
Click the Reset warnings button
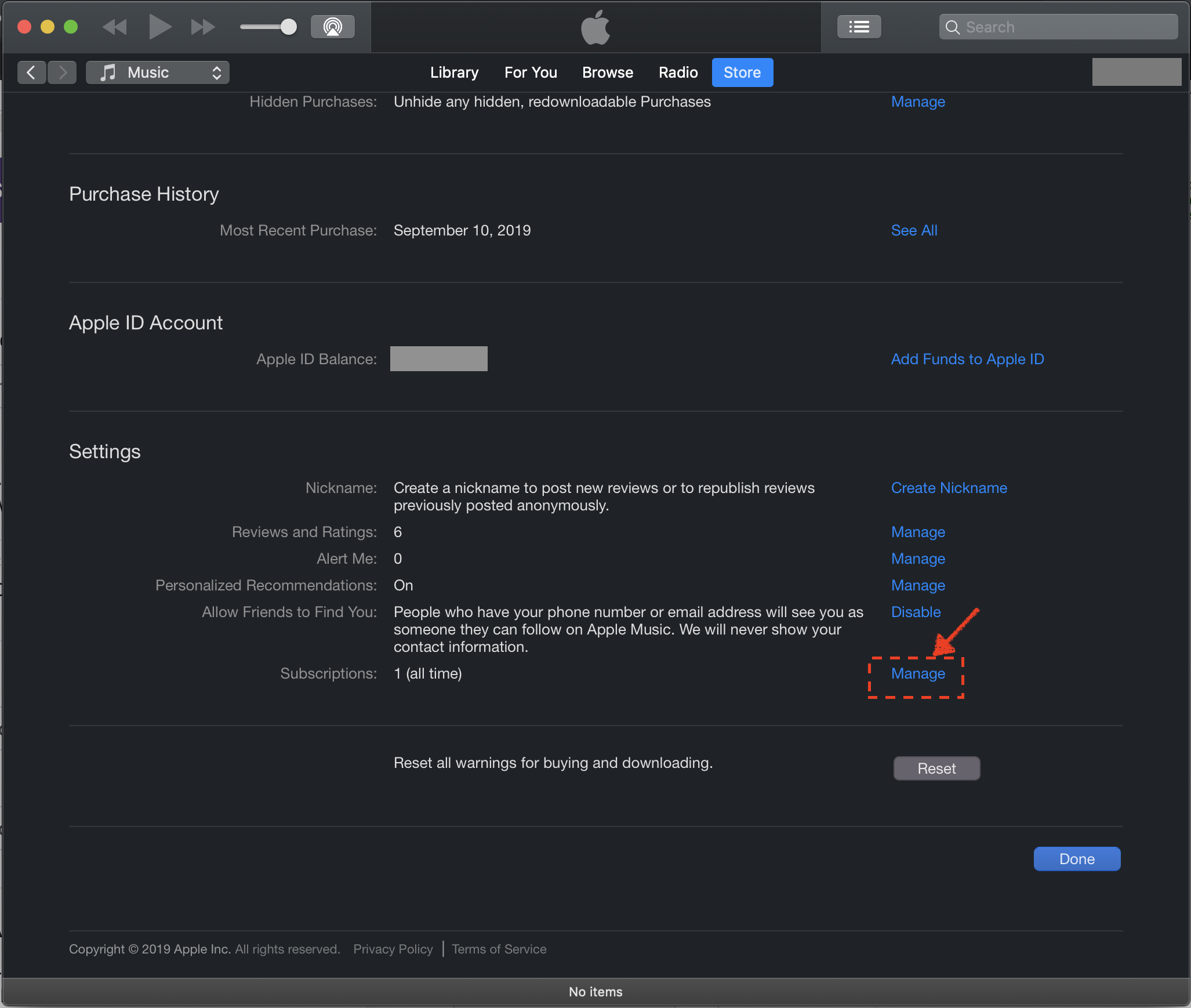[x=936, y=768]
